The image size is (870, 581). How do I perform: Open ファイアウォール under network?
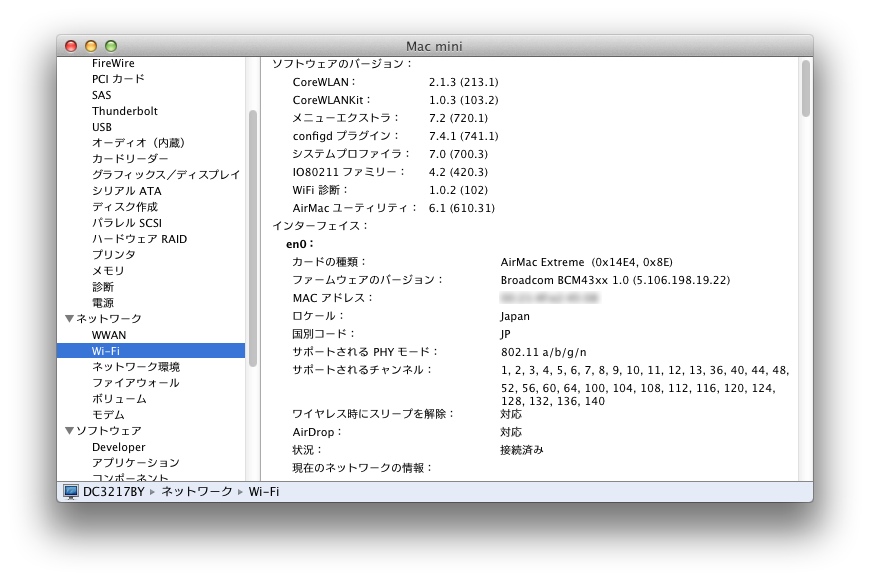click(x=135, y=383)
